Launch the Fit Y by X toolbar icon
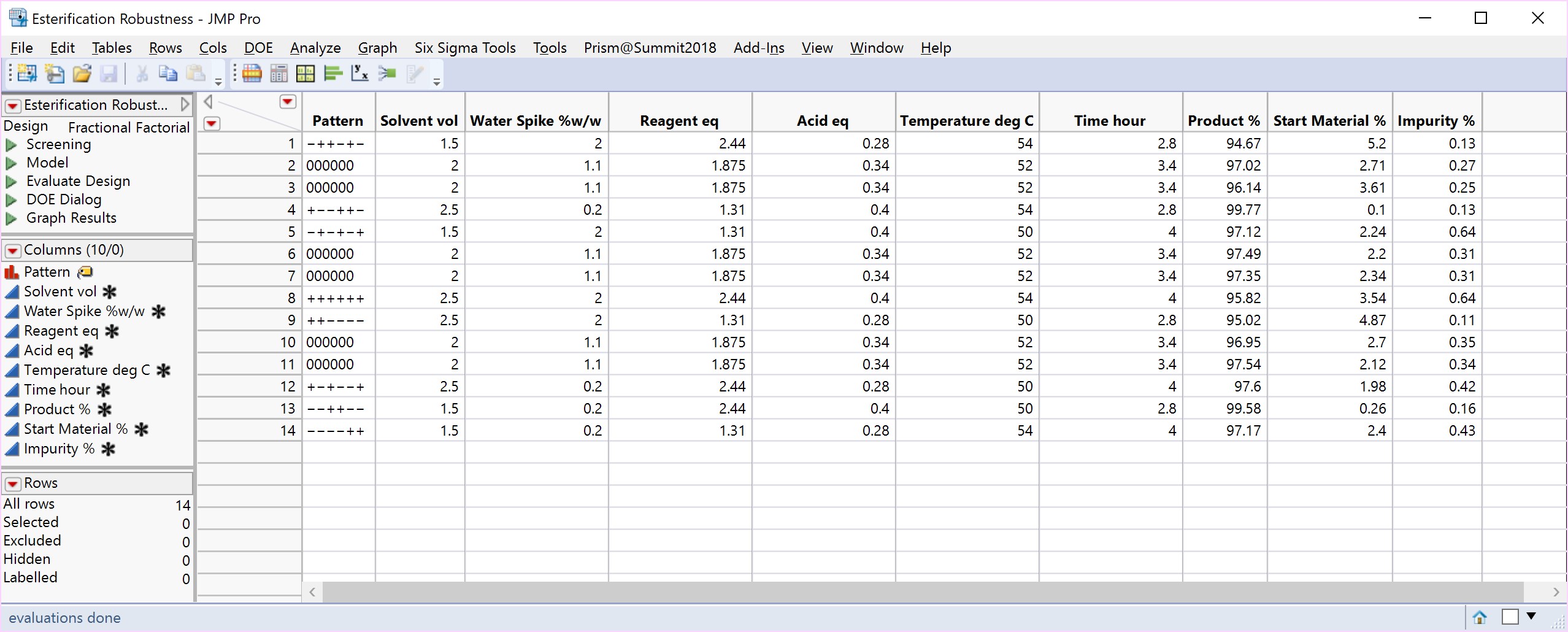This screenshot has width=1568, height=632. click(x=359, y=74)
